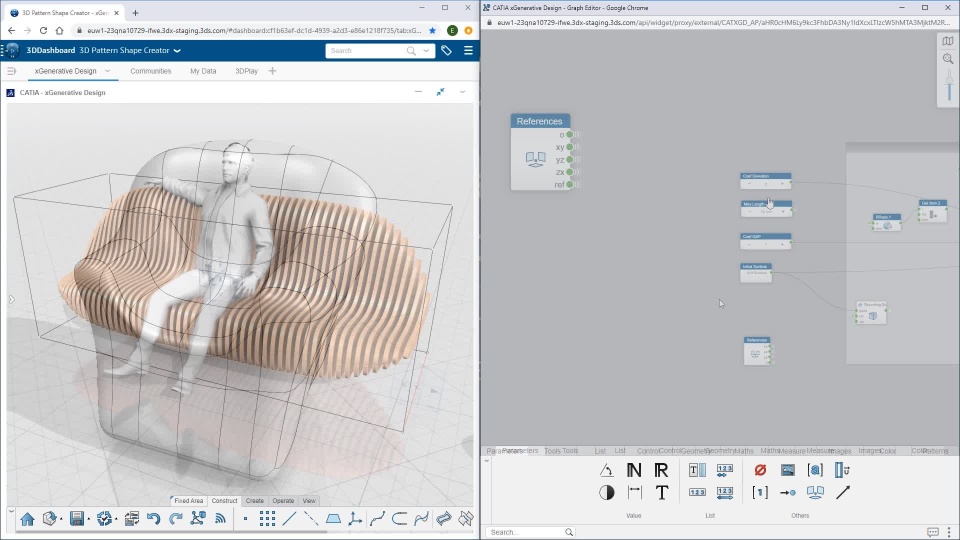Open the xGenerative Design tab dropdown chevron
Image resolution: width=960 pixels, height=540 pixels.
pos(107,71)
